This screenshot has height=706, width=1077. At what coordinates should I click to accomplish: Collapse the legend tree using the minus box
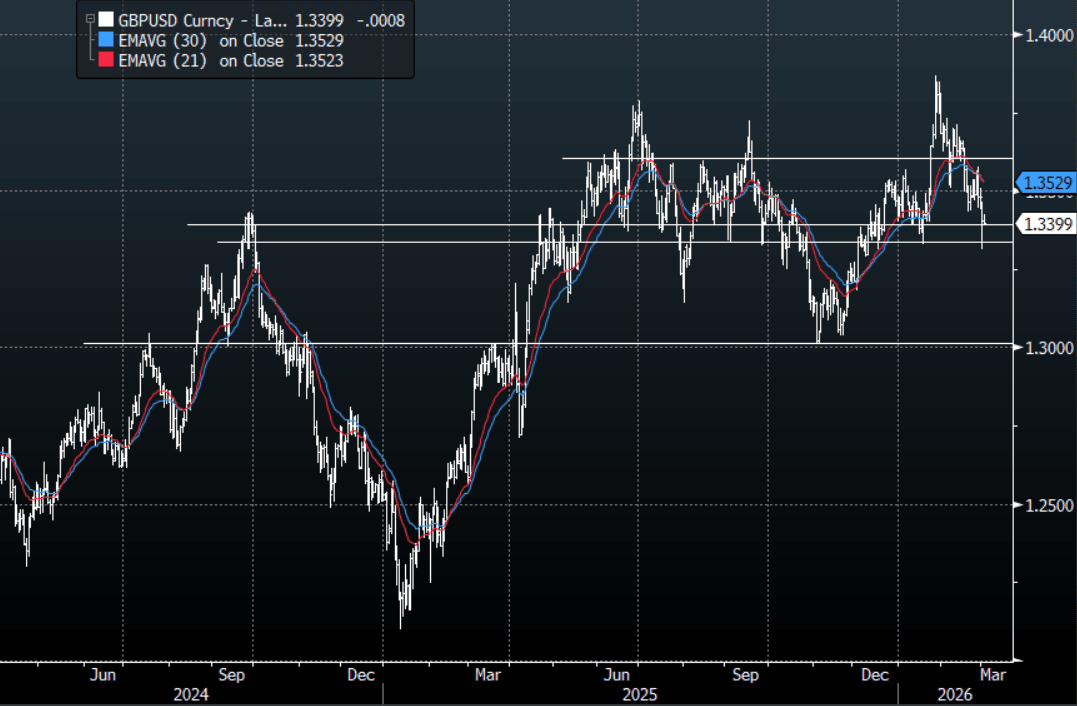90,19
